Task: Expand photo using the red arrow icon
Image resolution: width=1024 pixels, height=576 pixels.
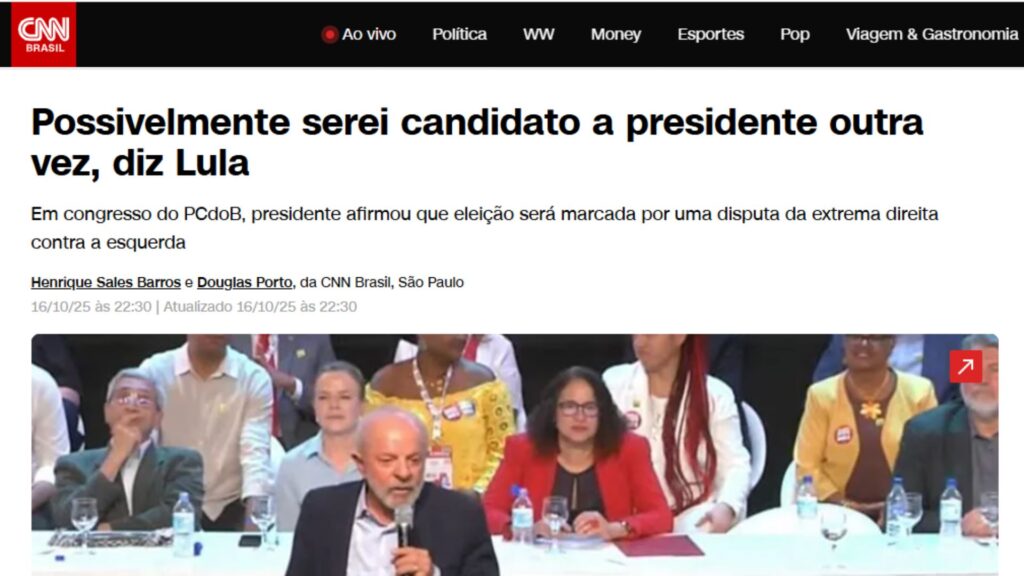Action: click(966, 366)
